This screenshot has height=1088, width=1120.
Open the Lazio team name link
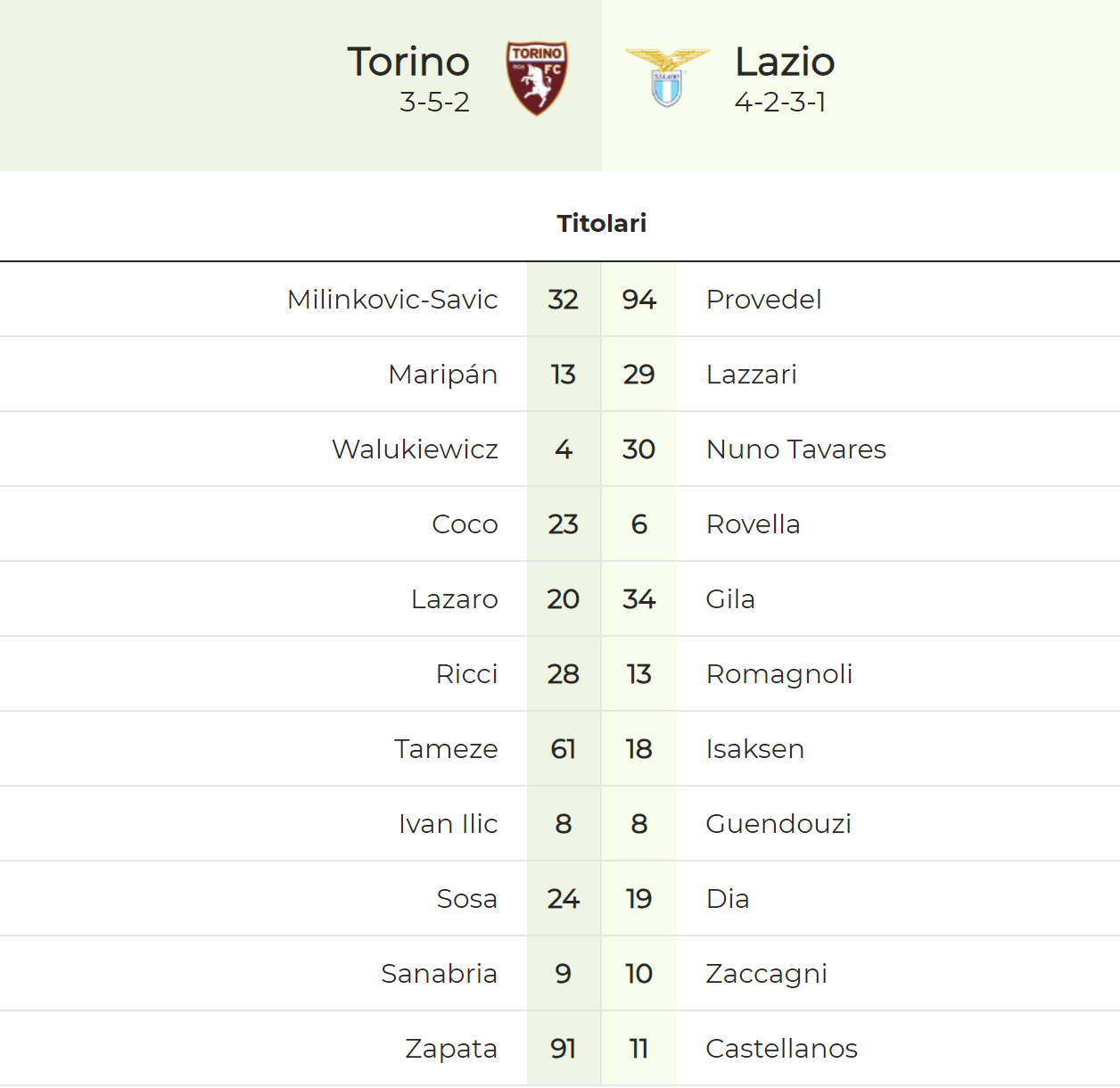pos(785,62)
